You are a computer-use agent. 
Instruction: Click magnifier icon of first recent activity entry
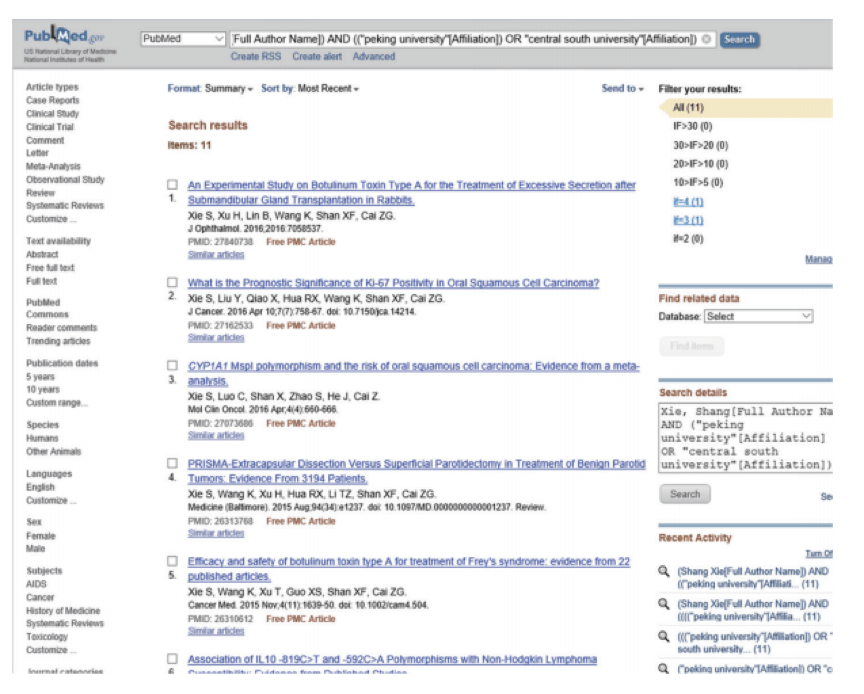[664, 572]
